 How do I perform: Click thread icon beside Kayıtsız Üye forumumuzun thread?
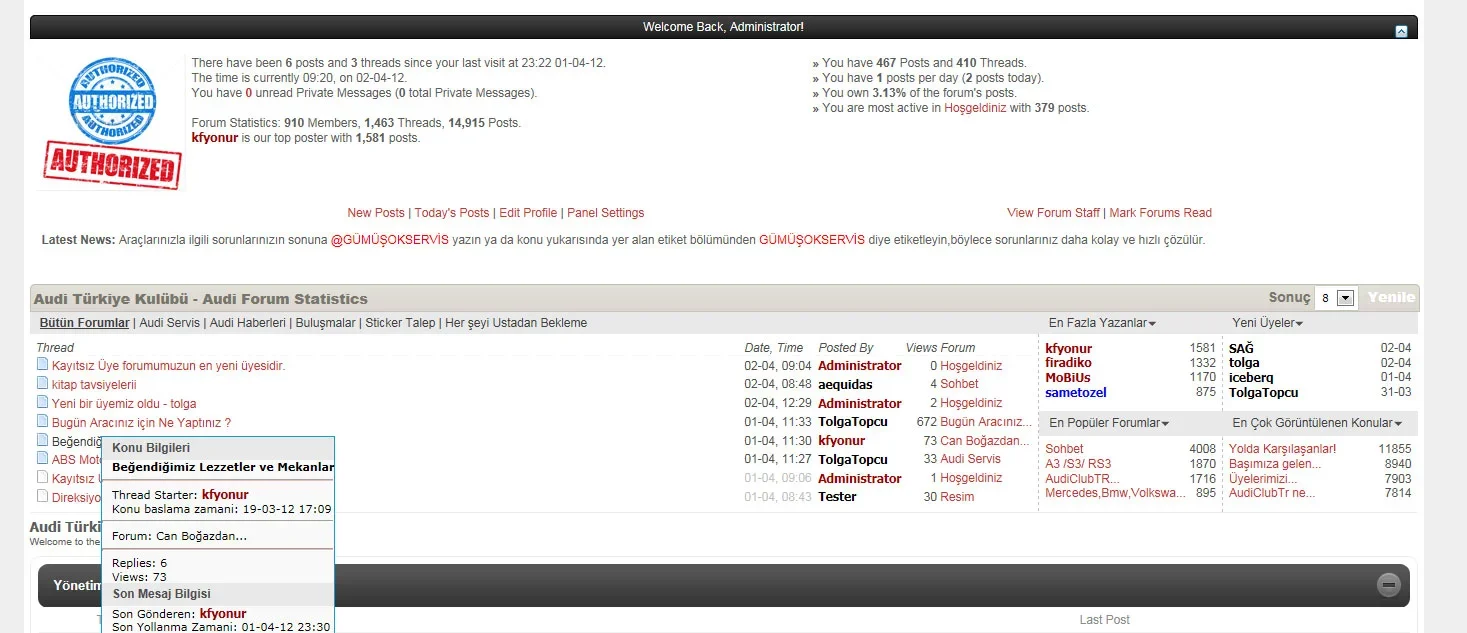tap(42, 365)
